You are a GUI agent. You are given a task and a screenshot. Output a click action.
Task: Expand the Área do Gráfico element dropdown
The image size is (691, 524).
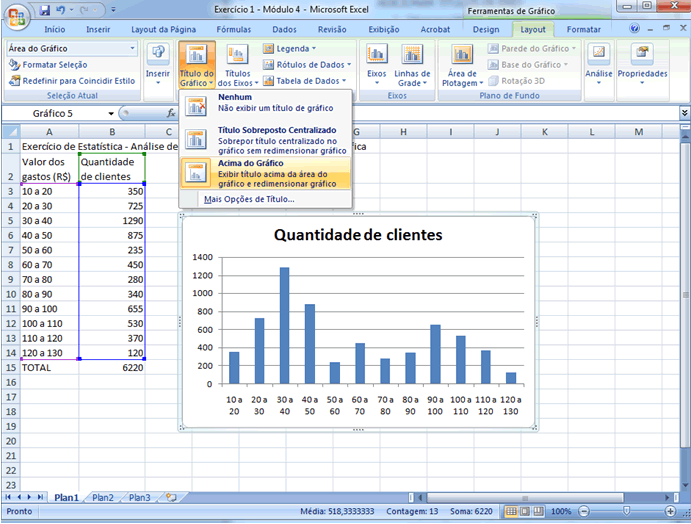coord(132,48)
